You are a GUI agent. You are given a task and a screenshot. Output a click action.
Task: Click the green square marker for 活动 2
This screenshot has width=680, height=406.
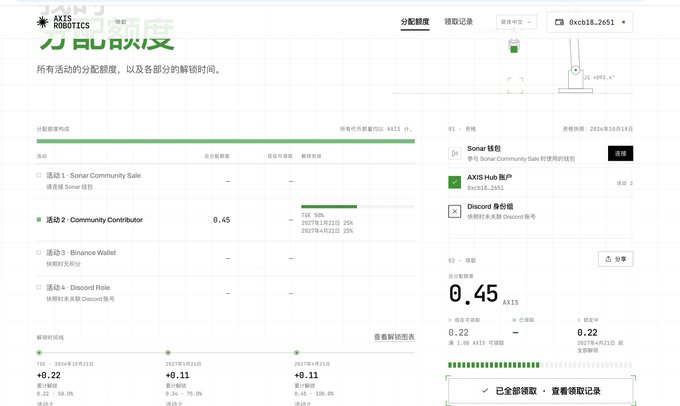[39, 220]
